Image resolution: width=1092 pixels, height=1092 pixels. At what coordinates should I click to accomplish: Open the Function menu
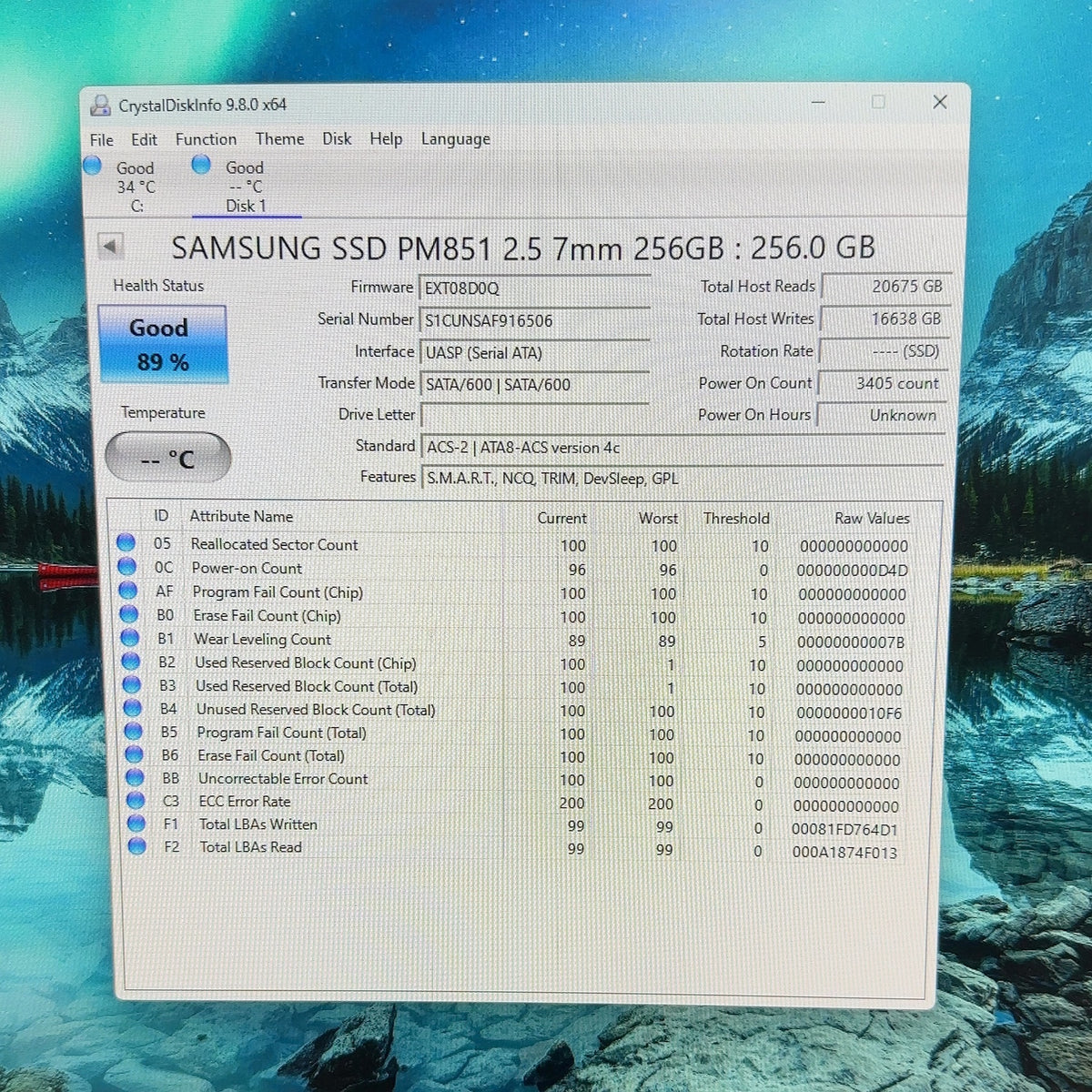click(206, 139)
